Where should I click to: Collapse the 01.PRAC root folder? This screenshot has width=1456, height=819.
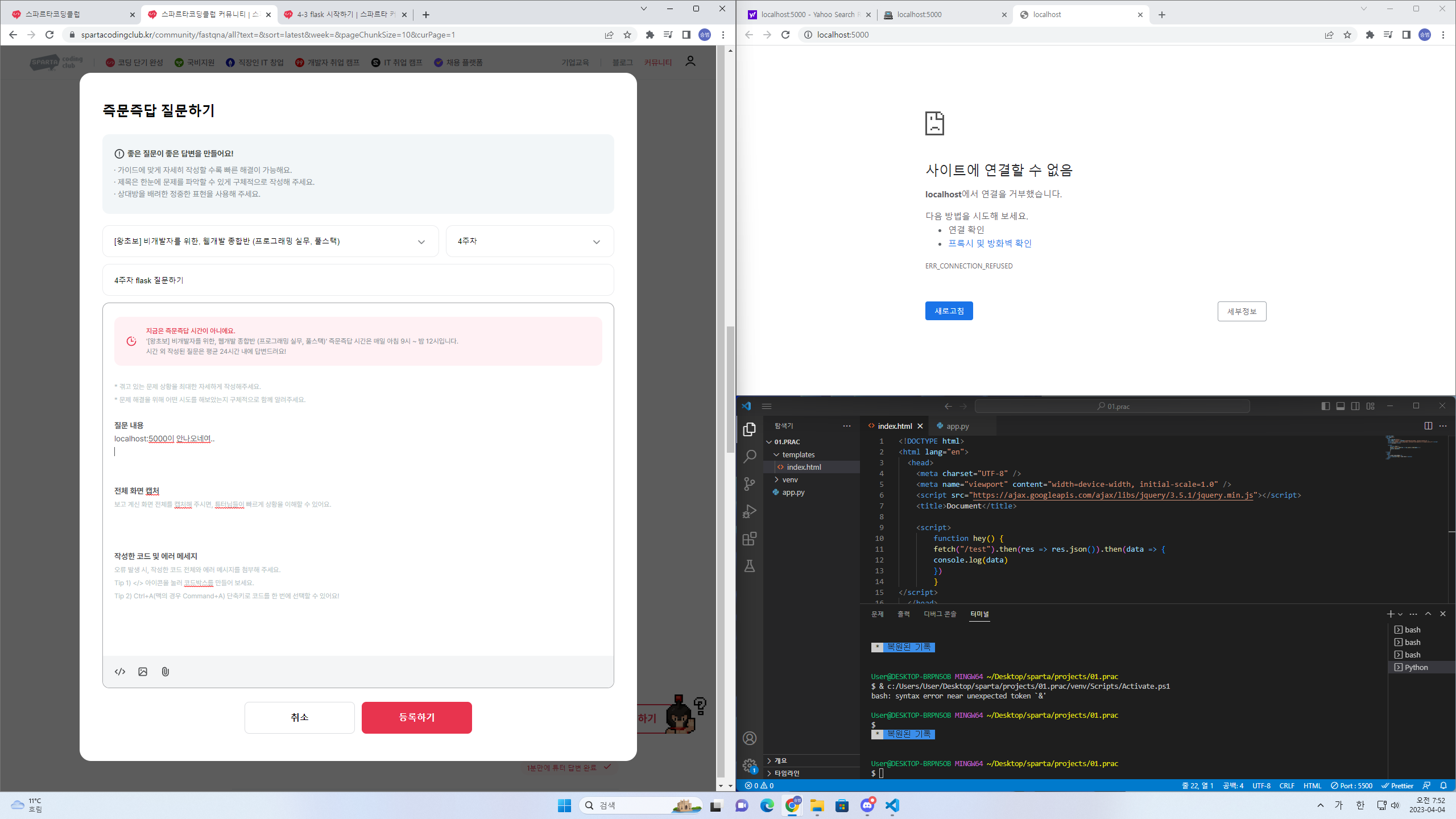[769, 442]
